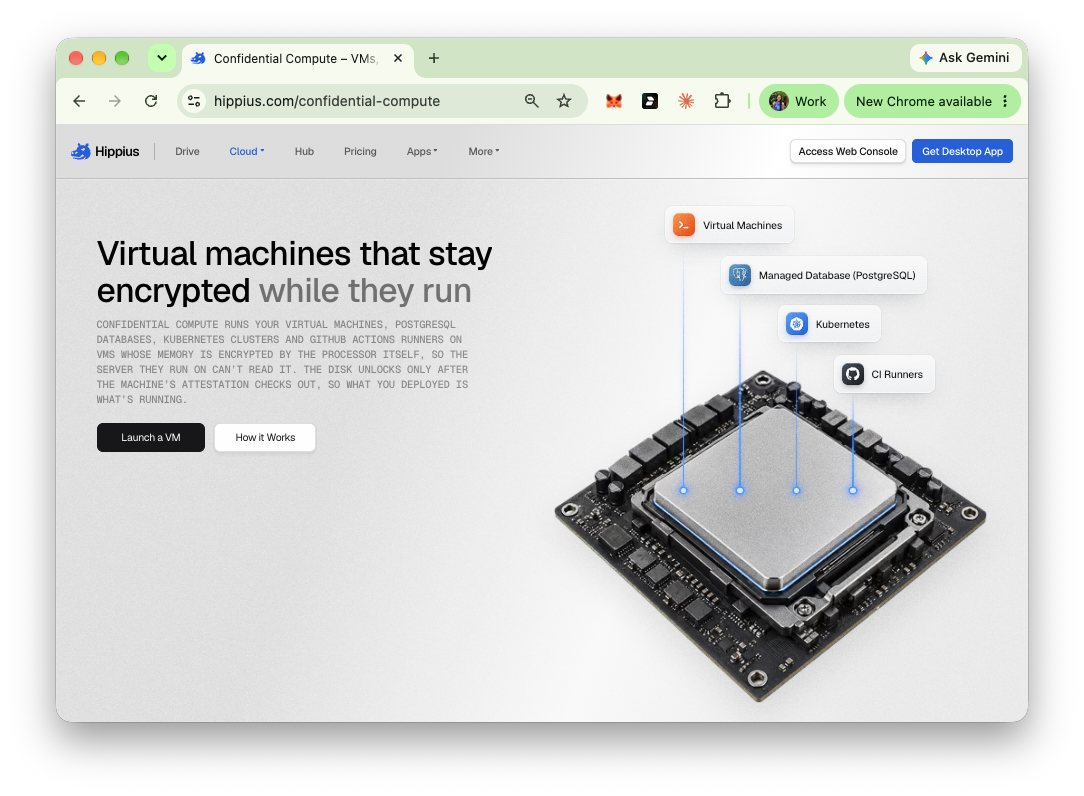
Task: Open the Extensions puzzle piece menu
Action: tap(722, 101)
